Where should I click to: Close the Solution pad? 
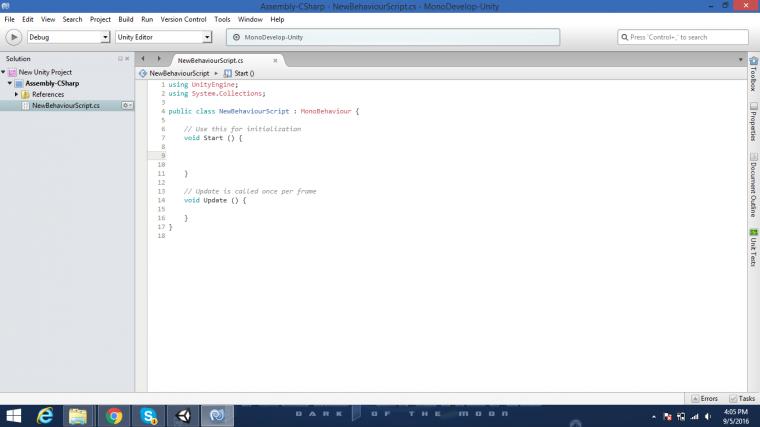click(x=127, y=59)
